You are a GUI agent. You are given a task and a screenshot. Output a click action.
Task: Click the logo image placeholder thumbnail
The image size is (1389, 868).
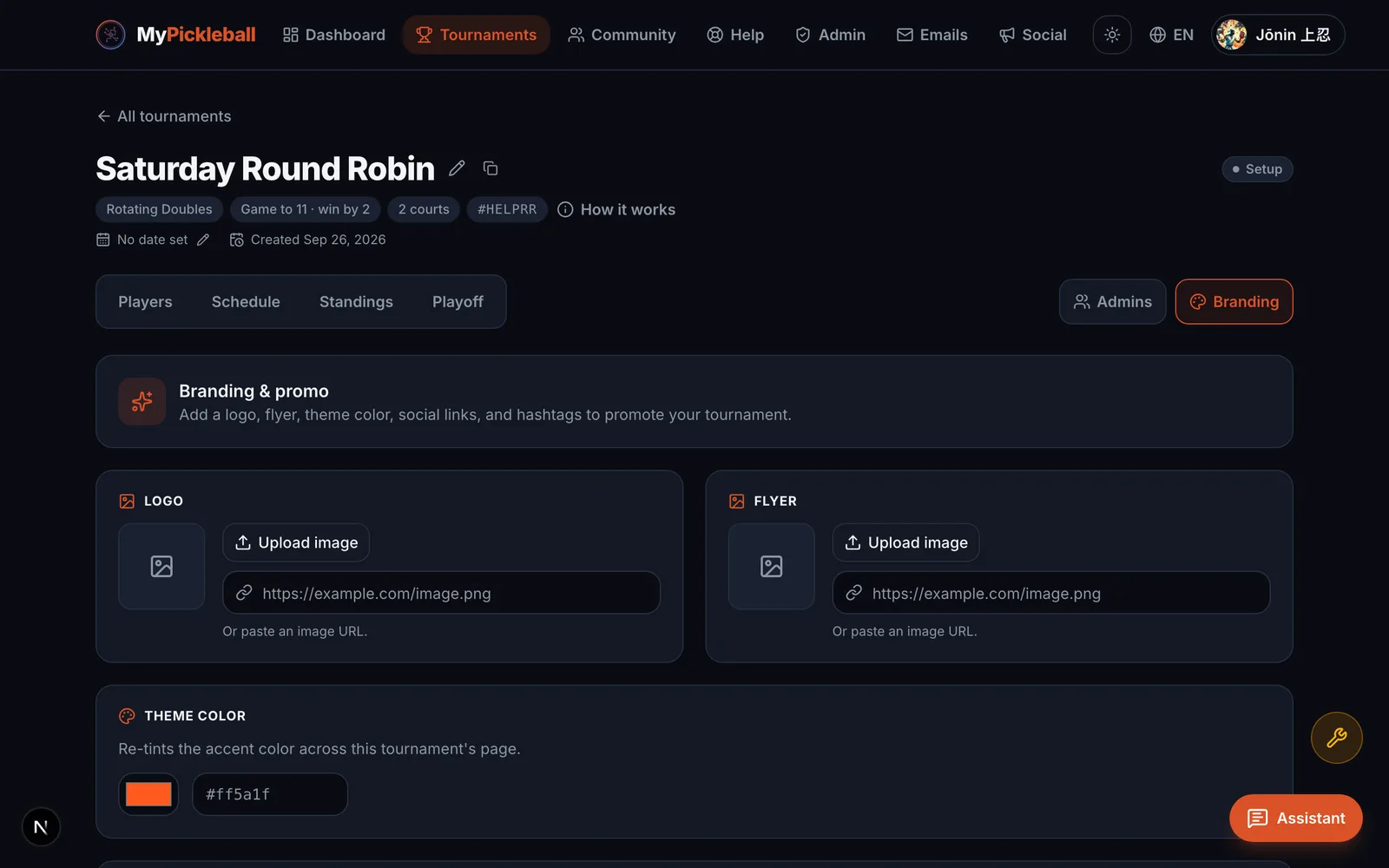(161, 566)
